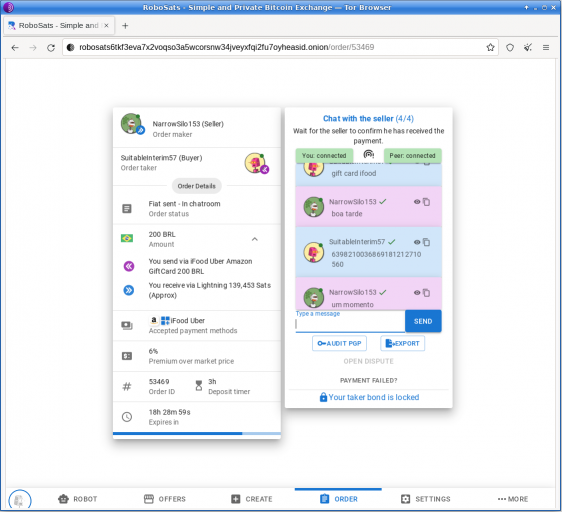Click the chat connection status icon between badges
Image resolution: width=562 pixels, height=512 pixels.
tap(368, 155)
